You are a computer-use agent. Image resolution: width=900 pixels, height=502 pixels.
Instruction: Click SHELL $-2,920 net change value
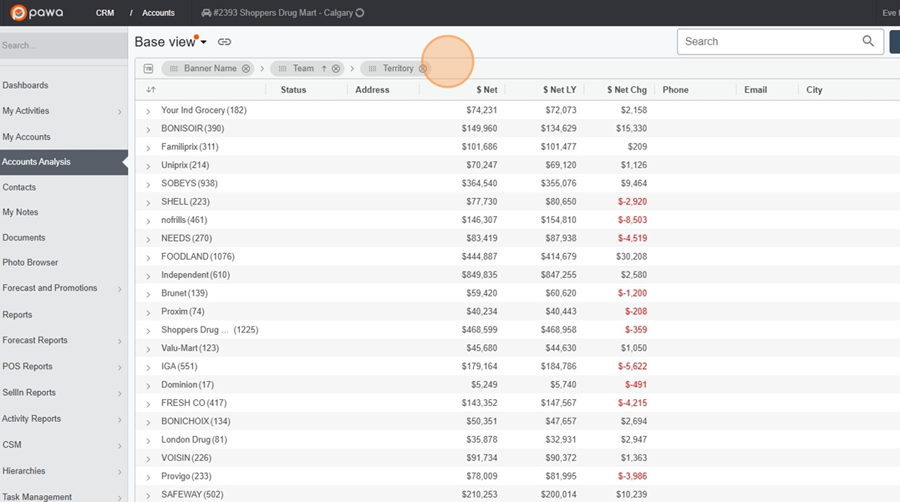tap(633, 201)
